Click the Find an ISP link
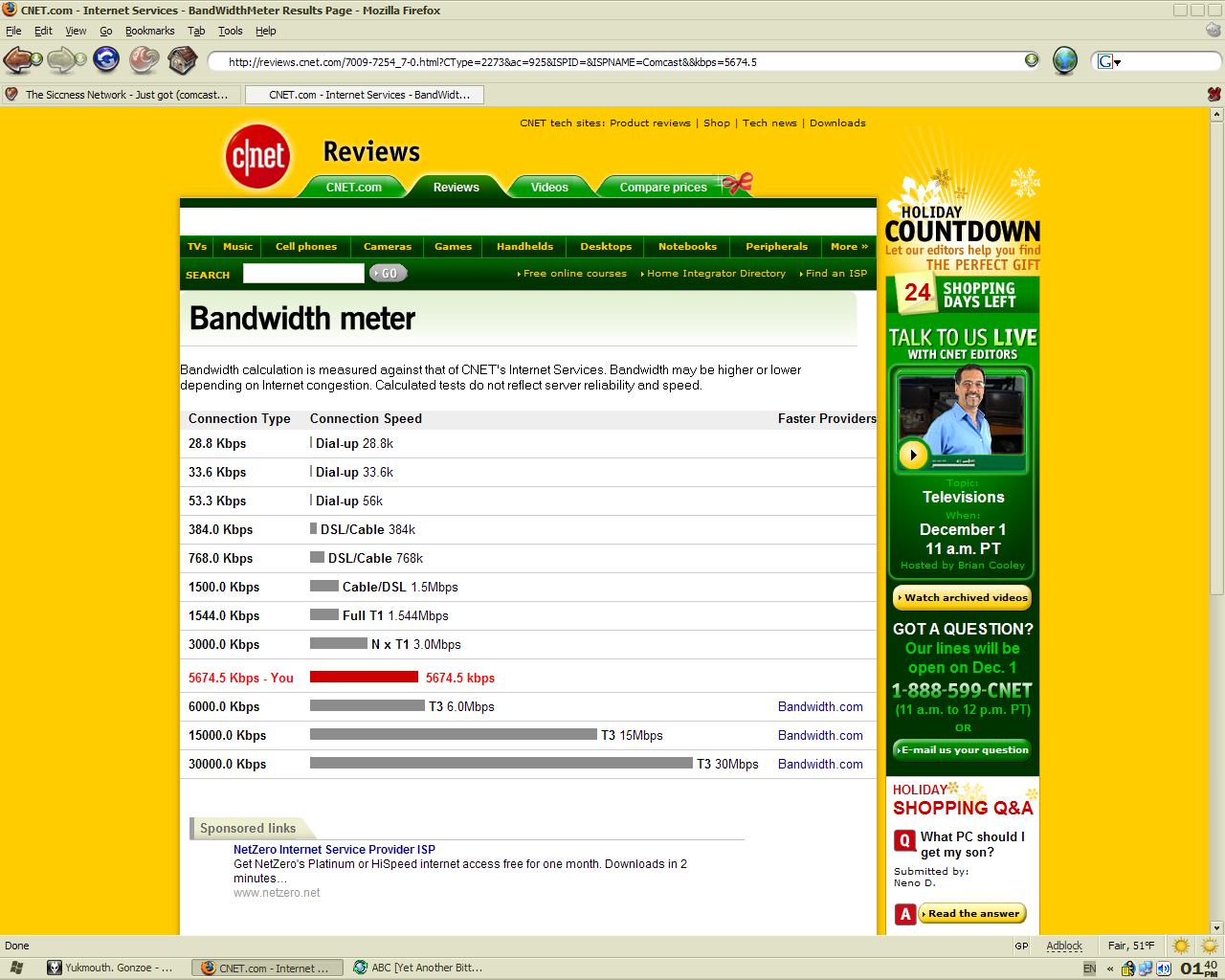Screen dimensions: 1225x980 (835, 274)
